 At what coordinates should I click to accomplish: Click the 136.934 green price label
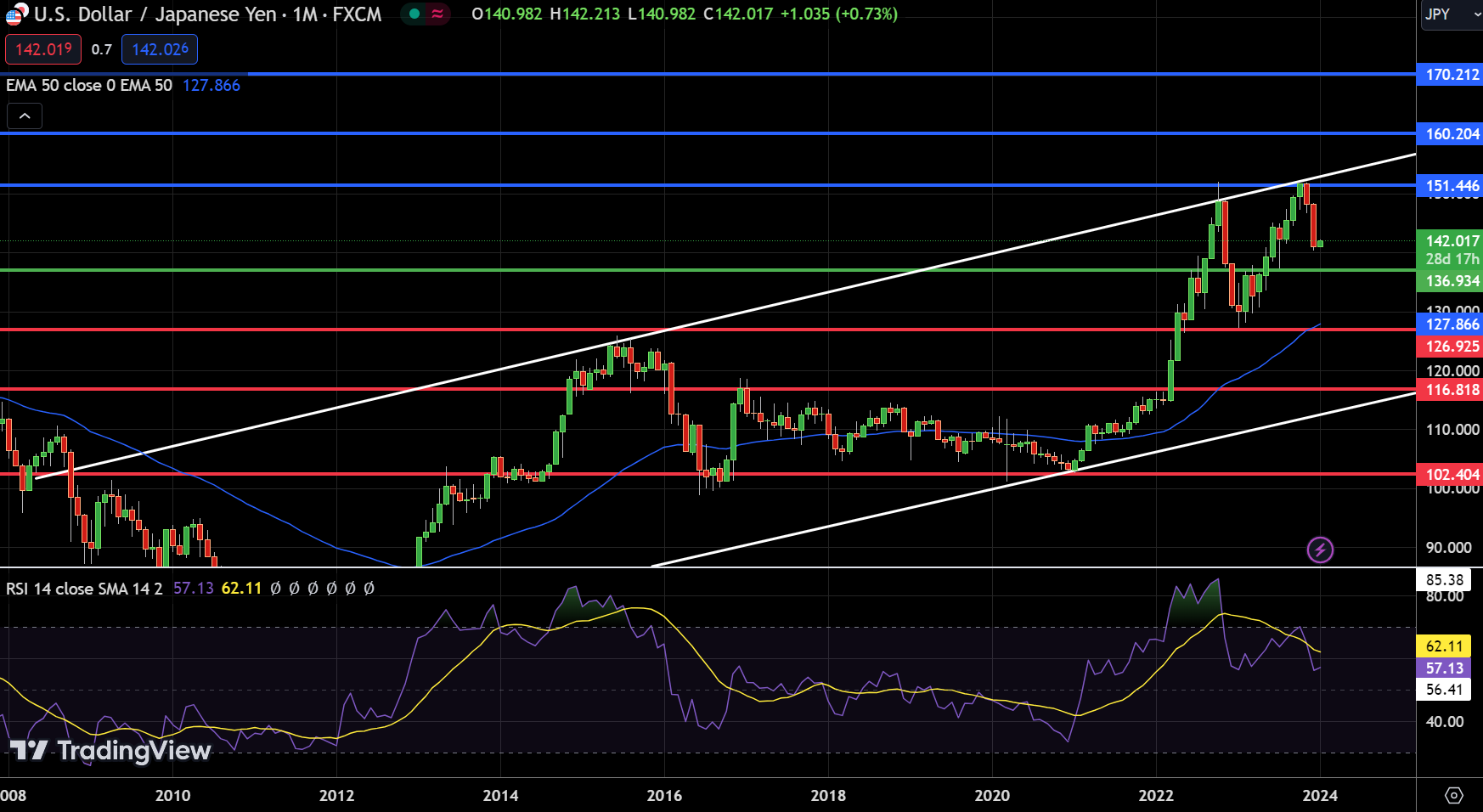pyautogui.click(x=1450, y=281)
